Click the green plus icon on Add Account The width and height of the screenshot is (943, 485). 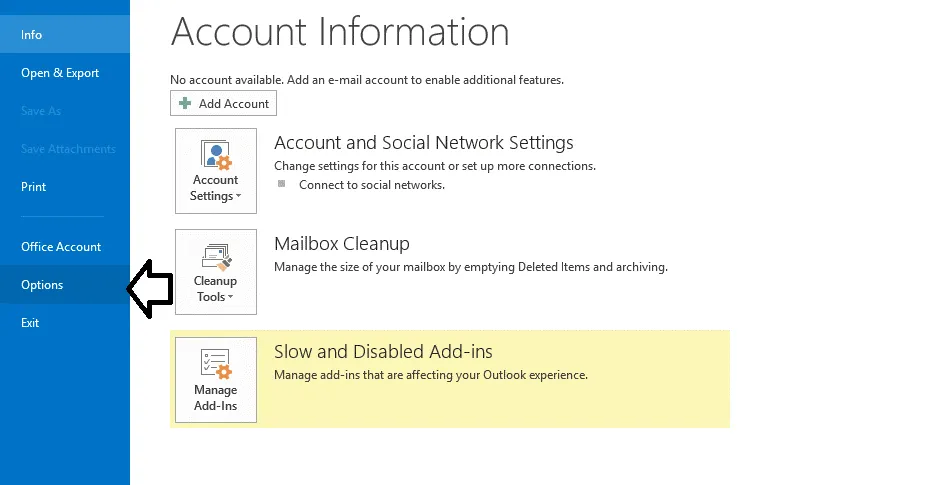pyautogui.click(x=185, y=103)
